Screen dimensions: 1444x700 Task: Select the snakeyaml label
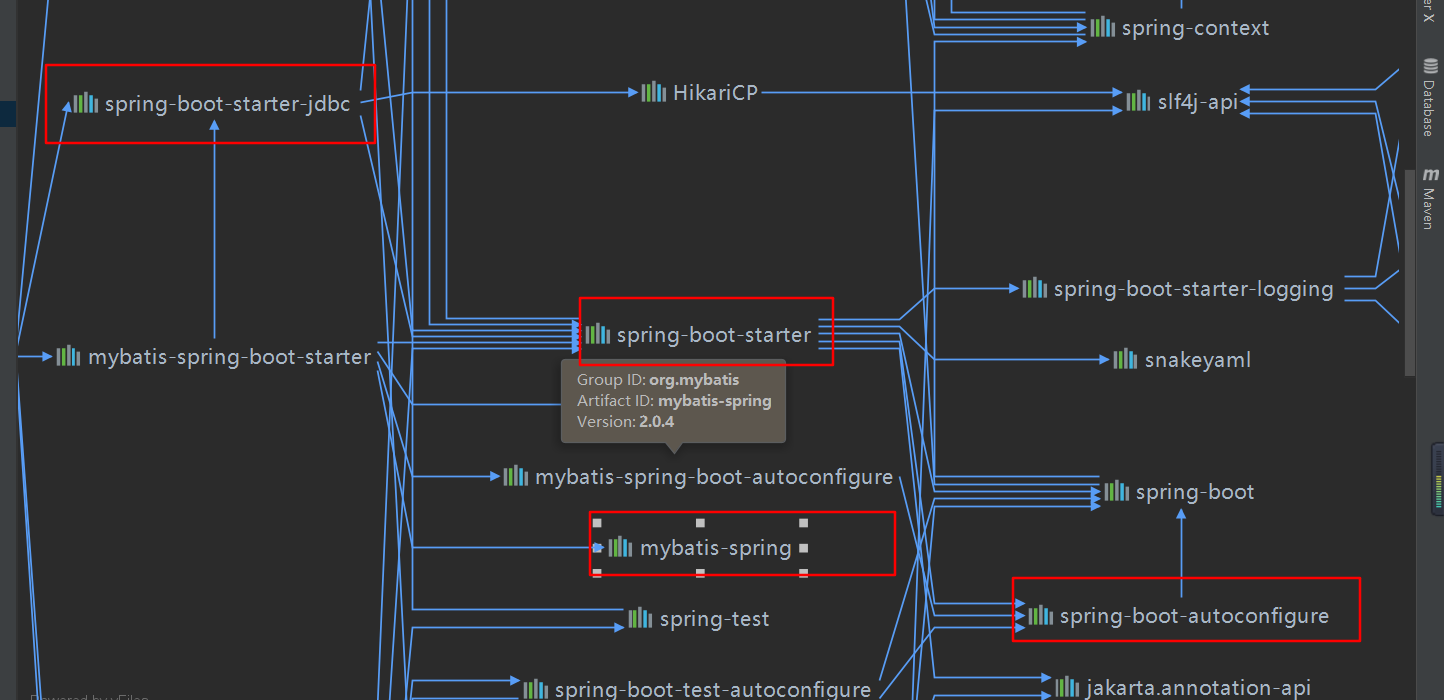[x=1198, y=360]
